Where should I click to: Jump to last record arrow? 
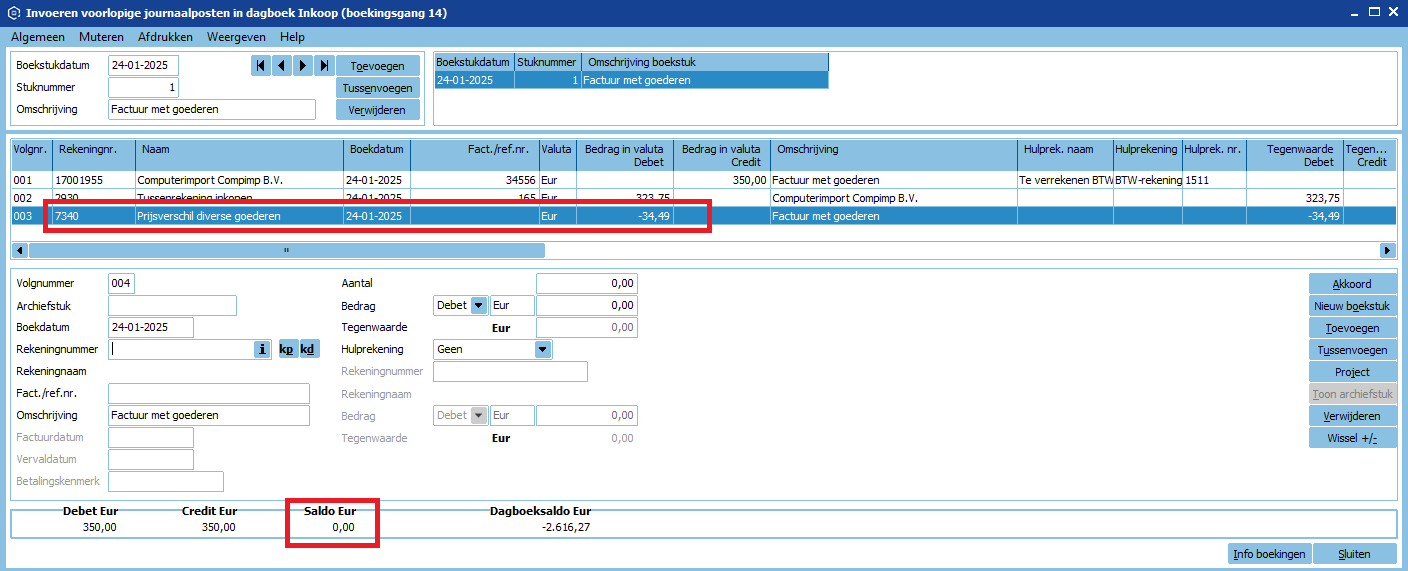[x=324, y=66]
